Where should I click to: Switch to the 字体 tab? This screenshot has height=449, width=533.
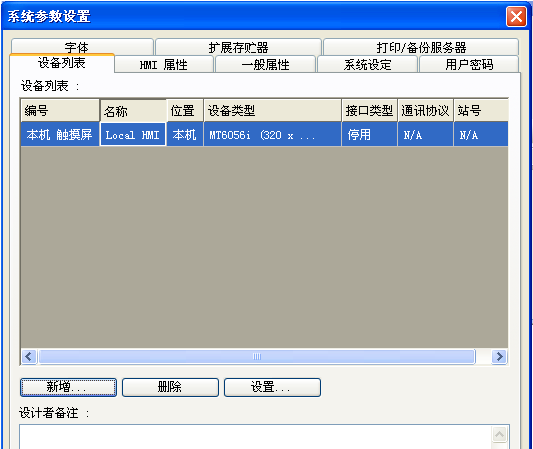pyautogui.click(x=82, y=47)
